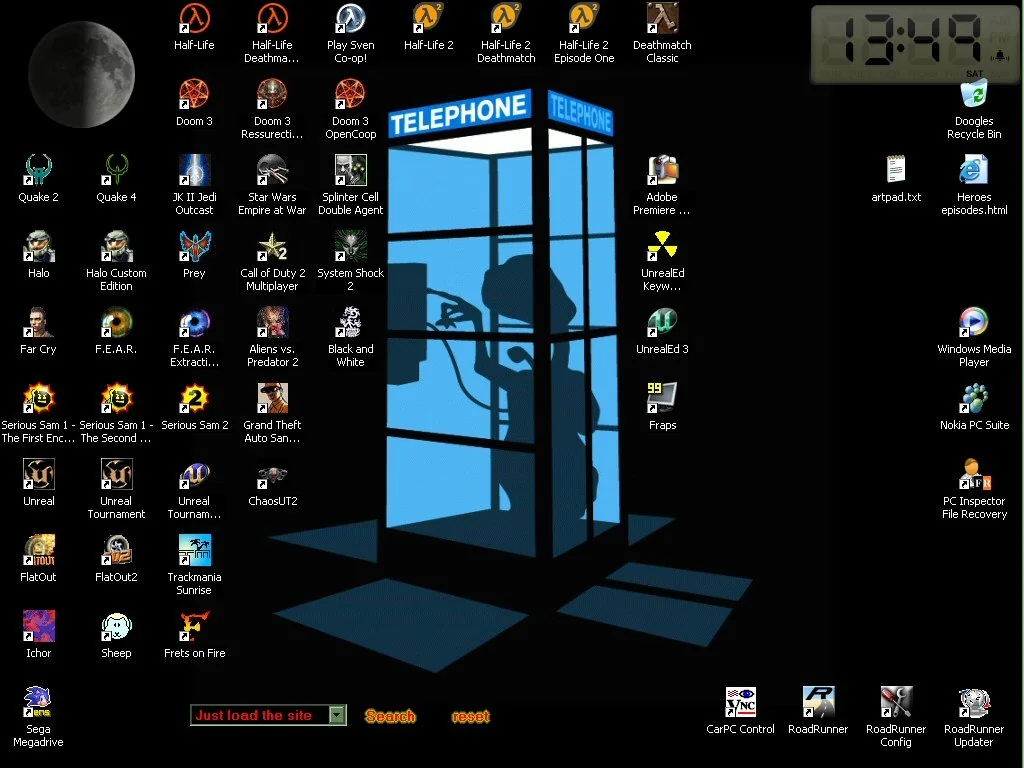Viewport: 1024px width, 768px height.
Task: Launch Doom 3 OpenCoop
Action: pos(350,95)
